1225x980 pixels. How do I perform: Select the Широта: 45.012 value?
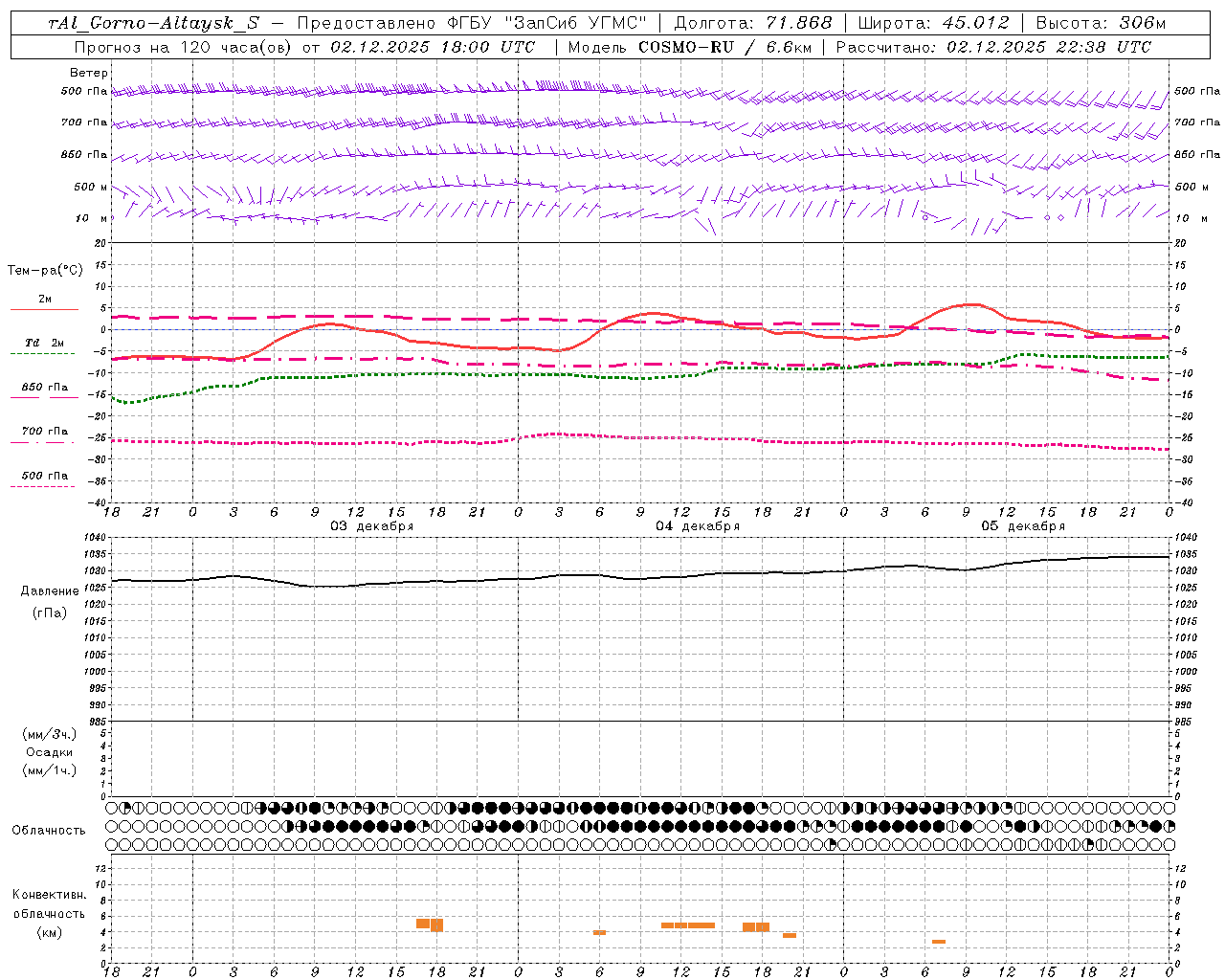933,23
